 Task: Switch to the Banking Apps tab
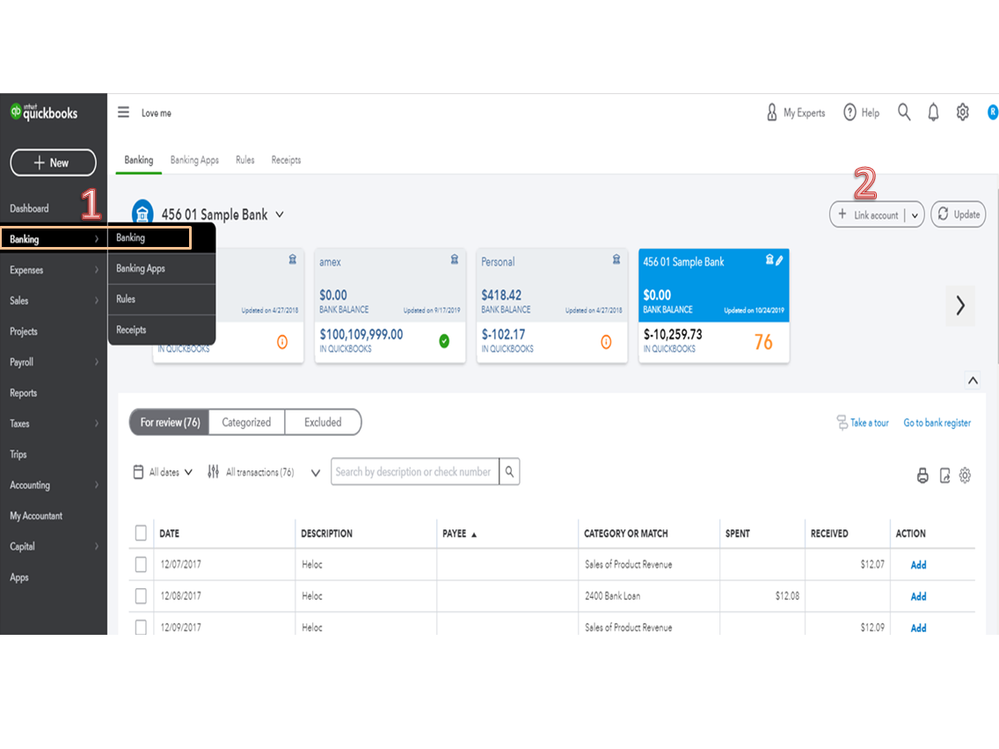point(194,160)
